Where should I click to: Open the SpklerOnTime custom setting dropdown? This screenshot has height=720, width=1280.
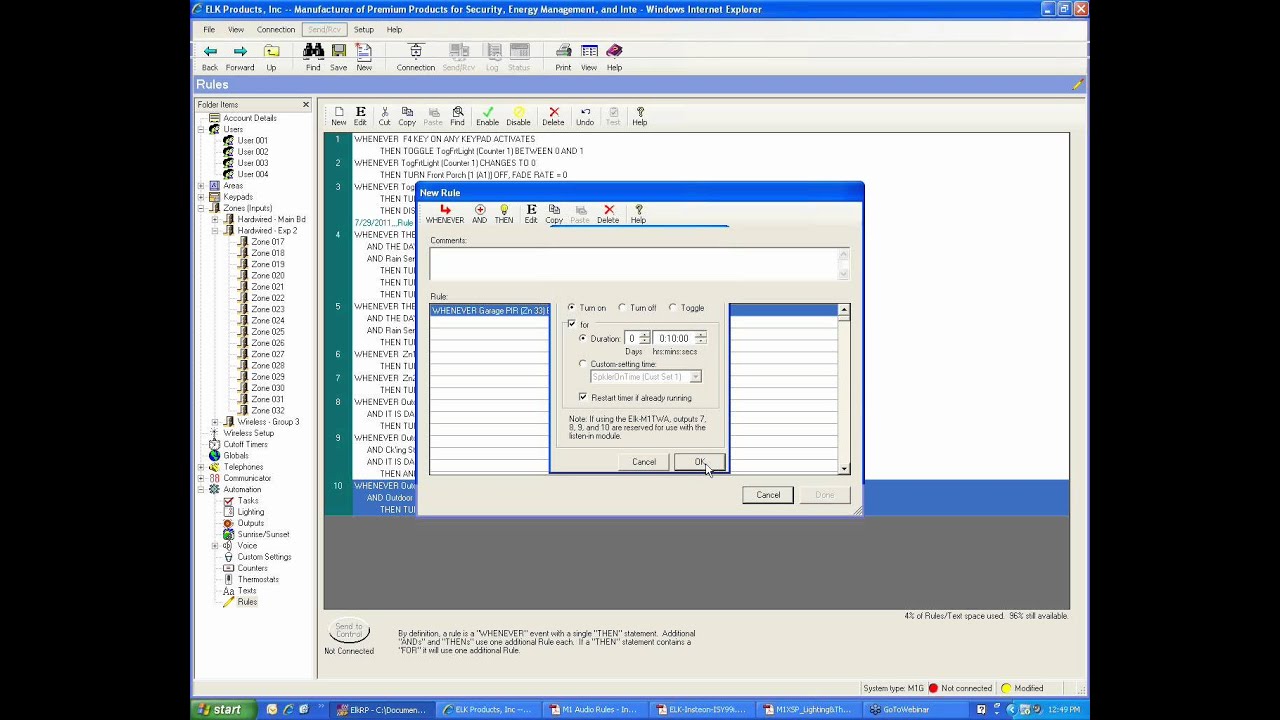tap(695, 377)
